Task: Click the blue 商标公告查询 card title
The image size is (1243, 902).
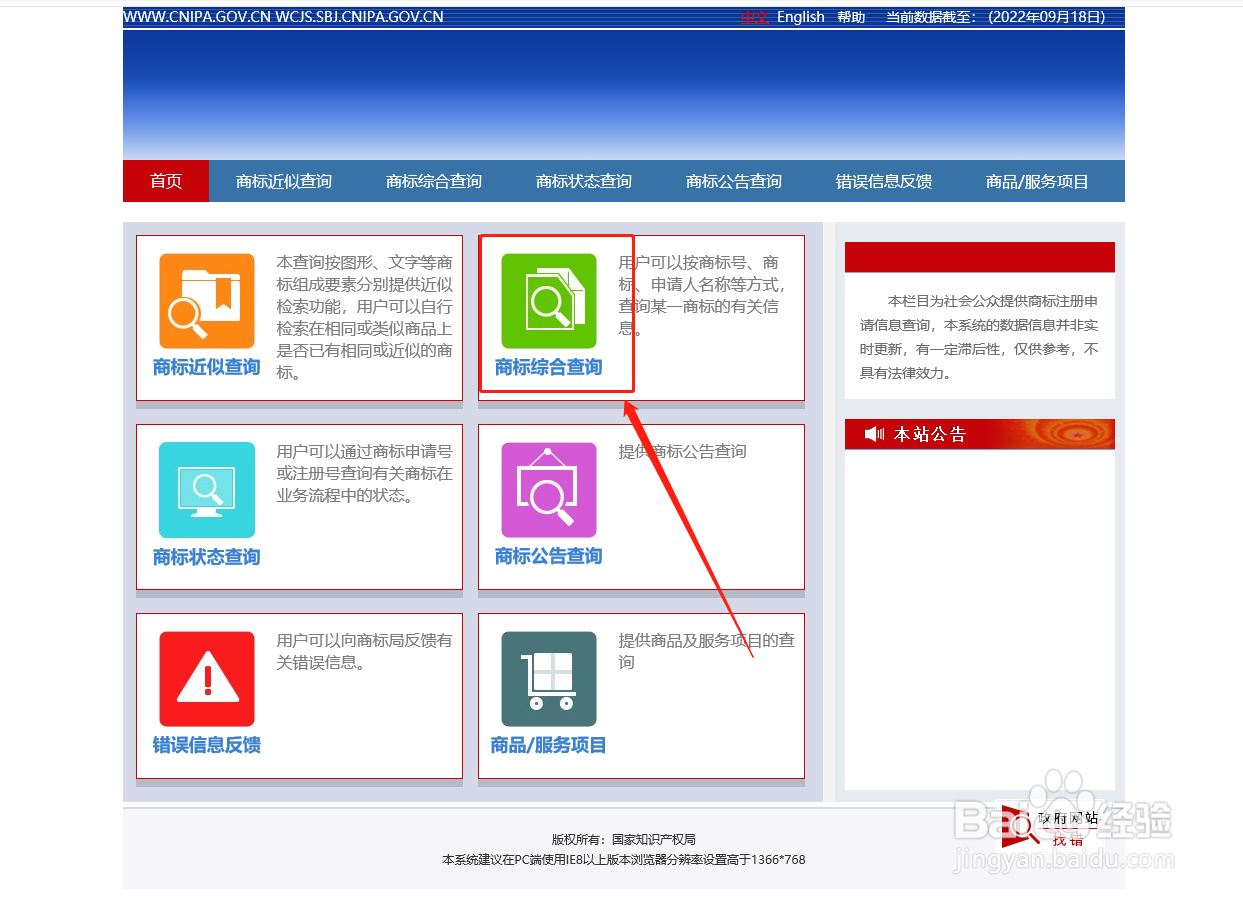Action: [x=549, y=556]
